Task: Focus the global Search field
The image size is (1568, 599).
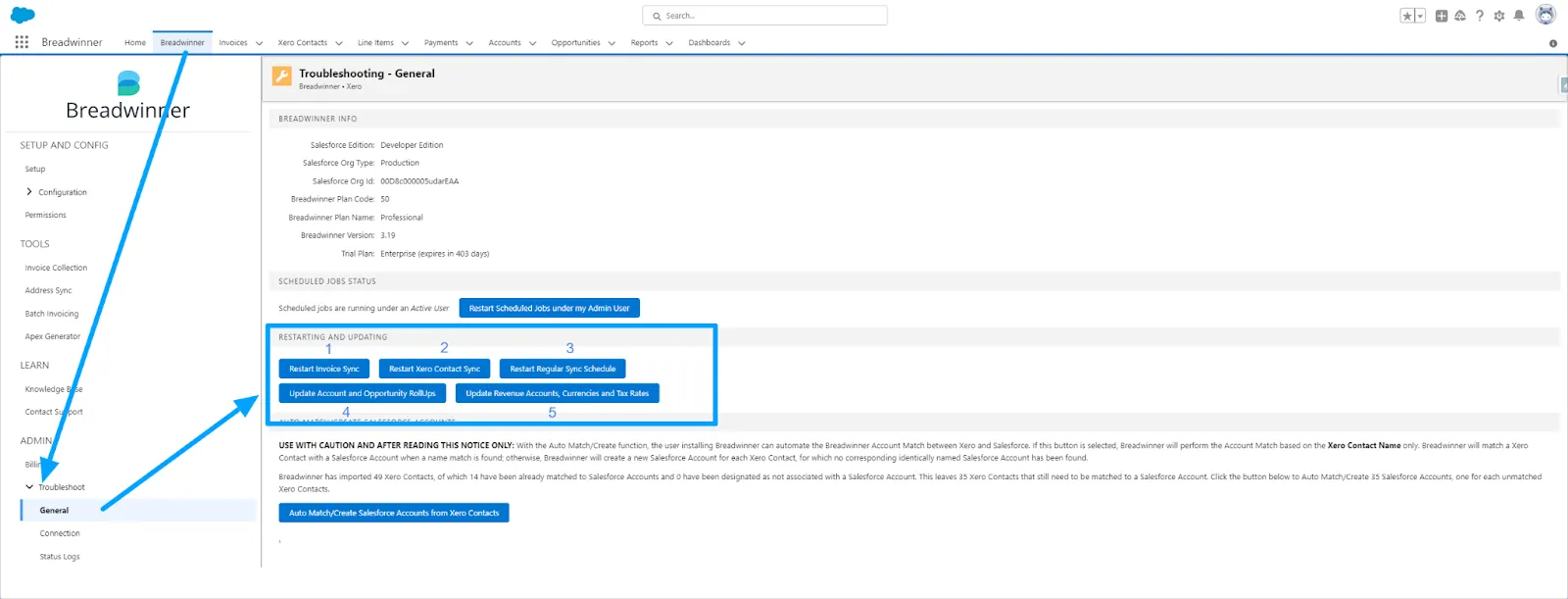Action: point(764,16)
